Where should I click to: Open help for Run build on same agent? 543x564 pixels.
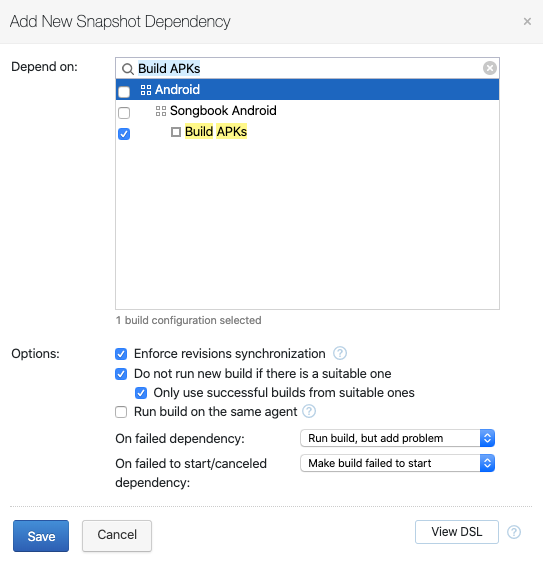pos(309,411)
